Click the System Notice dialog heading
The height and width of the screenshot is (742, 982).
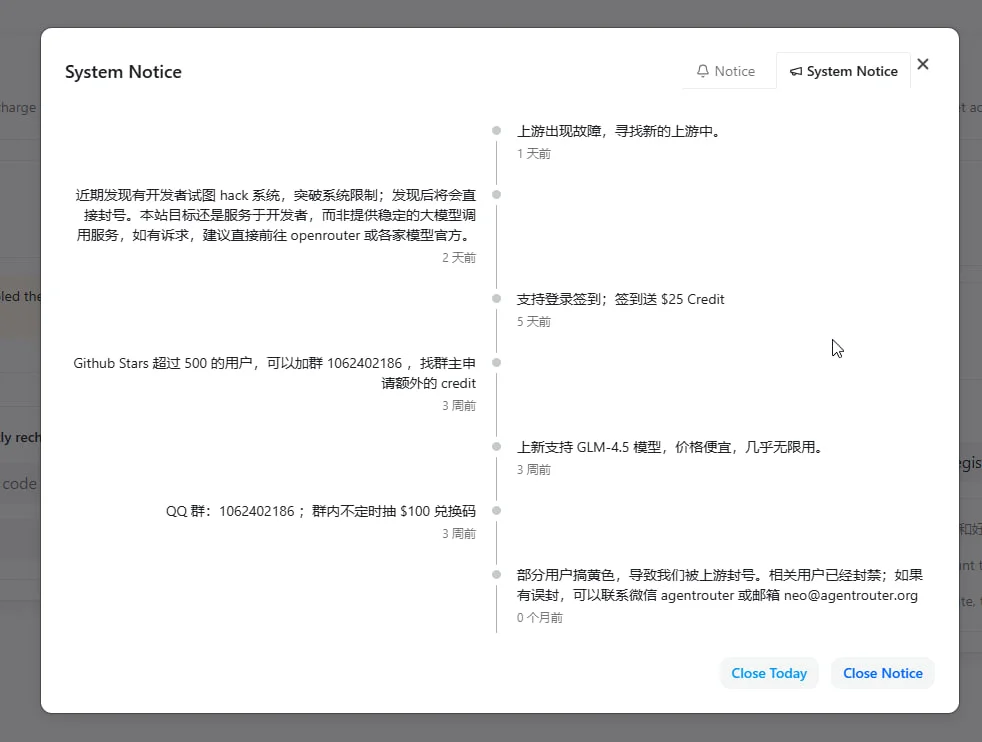[123, 72]
